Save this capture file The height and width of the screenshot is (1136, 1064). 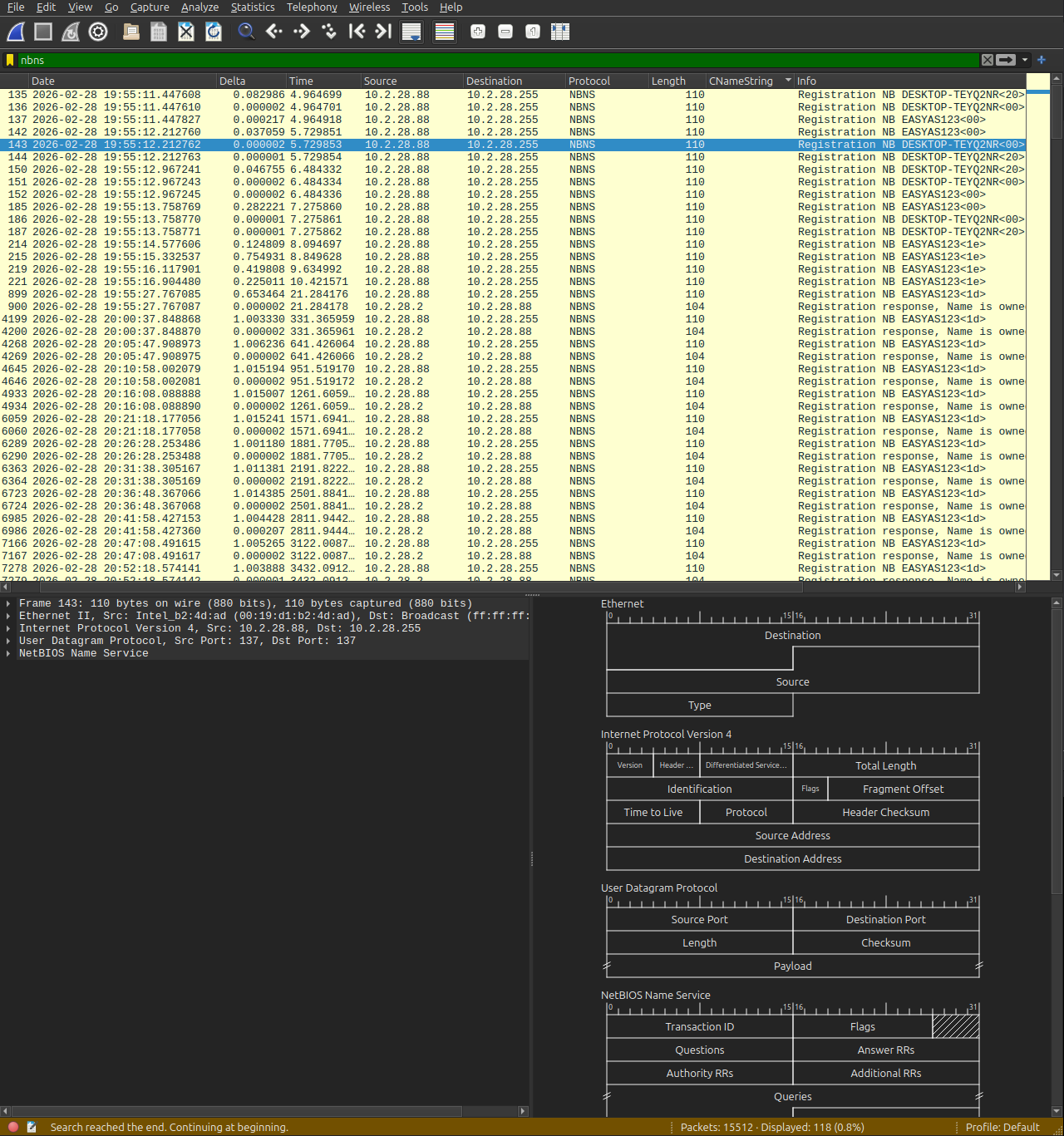pyautogui.click(x=159, y=32)
